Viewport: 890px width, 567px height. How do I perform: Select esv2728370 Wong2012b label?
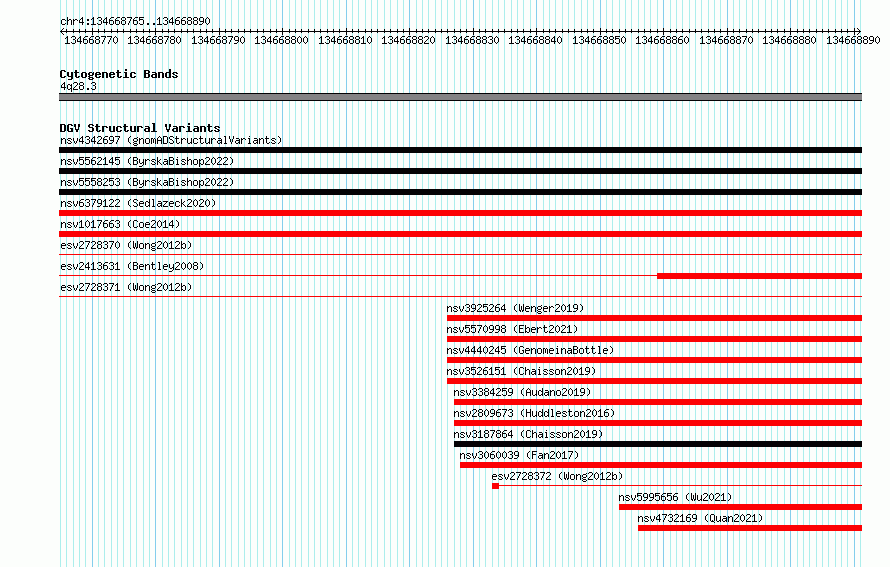[126, 245]
